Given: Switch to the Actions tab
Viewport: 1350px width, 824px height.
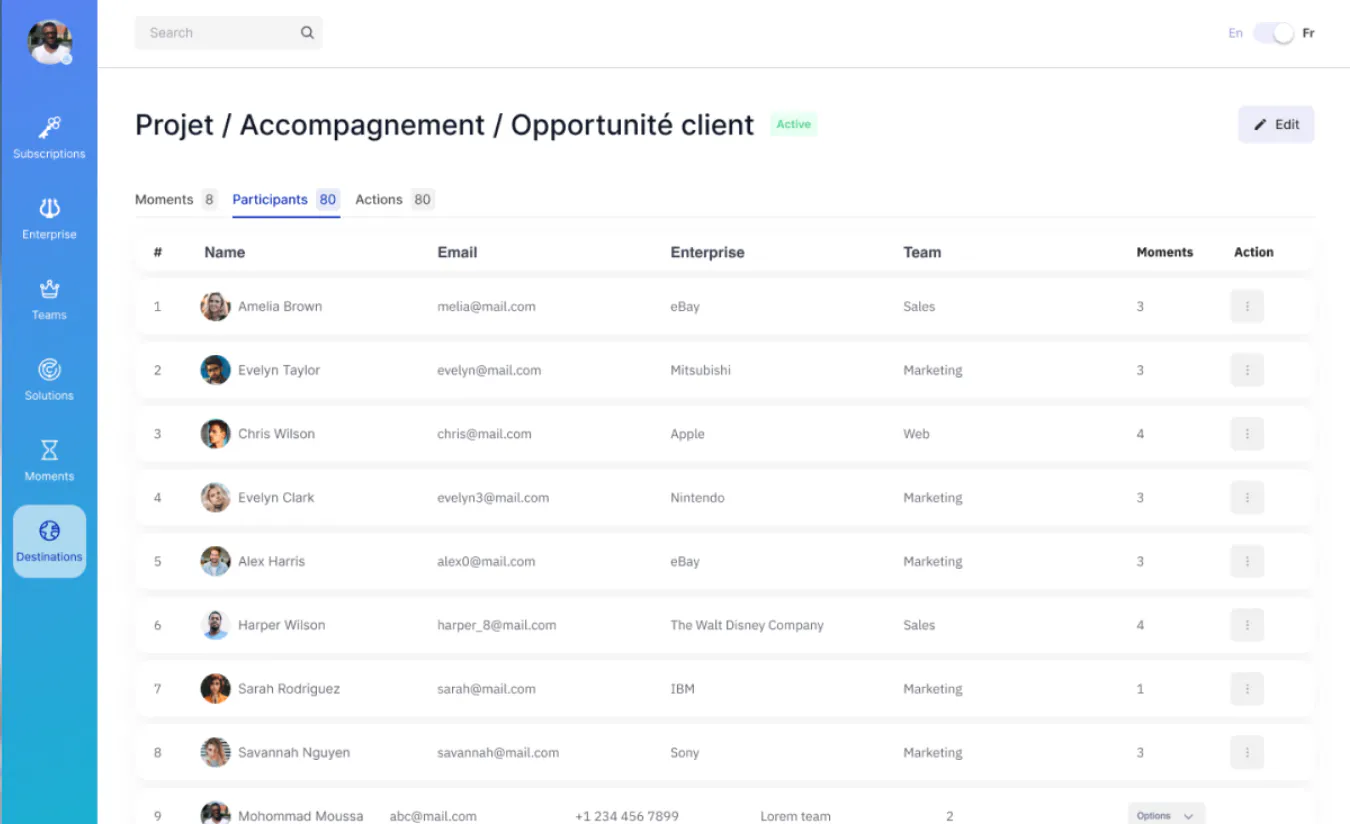Looking at the screenshot, I should click(394, 199).
